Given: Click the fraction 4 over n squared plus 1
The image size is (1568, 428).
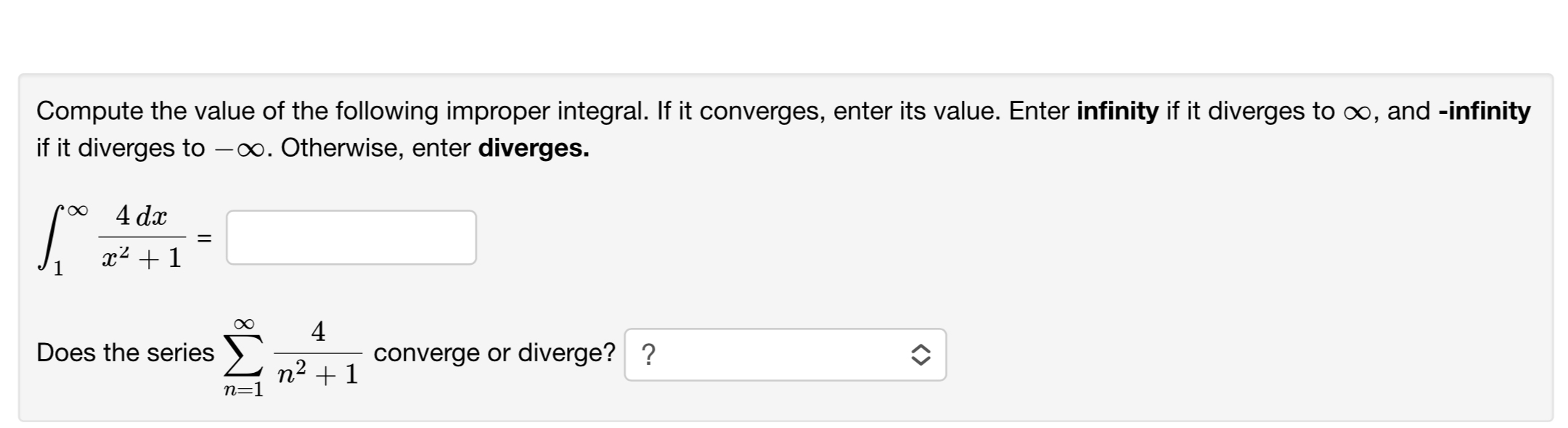Looking at the screenshot, I should point(318,355).
